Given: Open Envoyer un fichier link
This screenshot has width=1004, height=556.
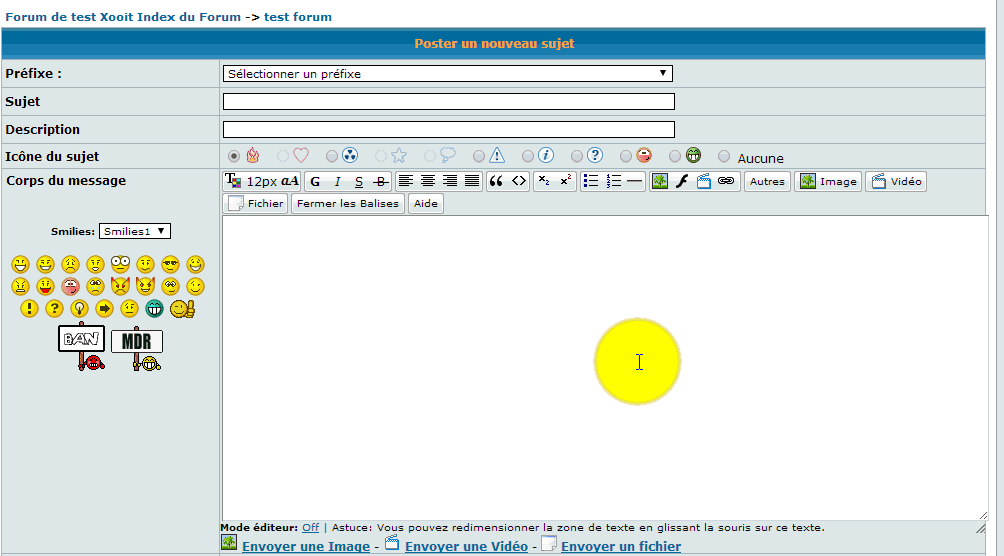Looking at the screenshot, I should [x=621, y=546].
